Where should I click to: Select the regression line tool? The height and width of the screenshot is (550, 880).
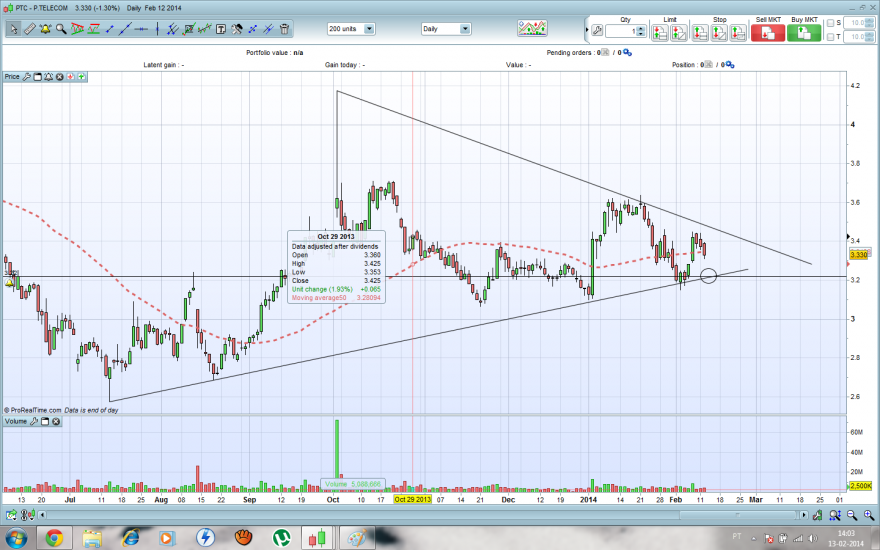[x=205, y=29]
